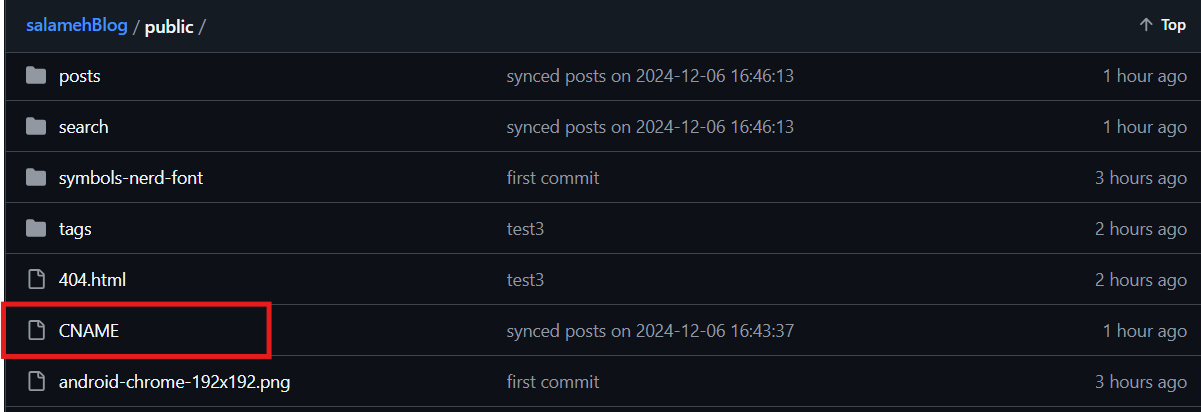Open the posts folder

[80, 76]
